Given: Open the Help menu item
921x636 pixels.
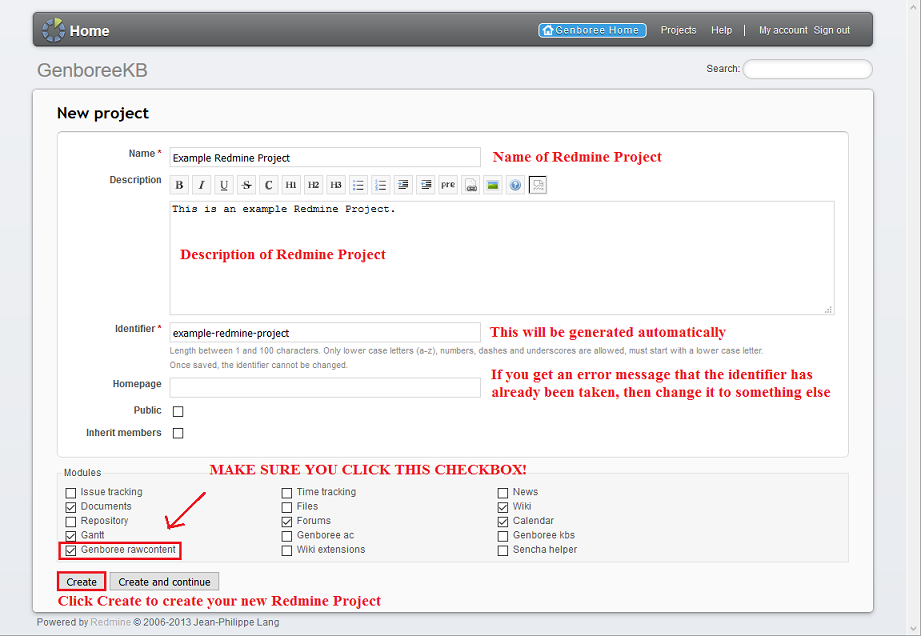Looking at the screenshot, I should pos(721,30).
